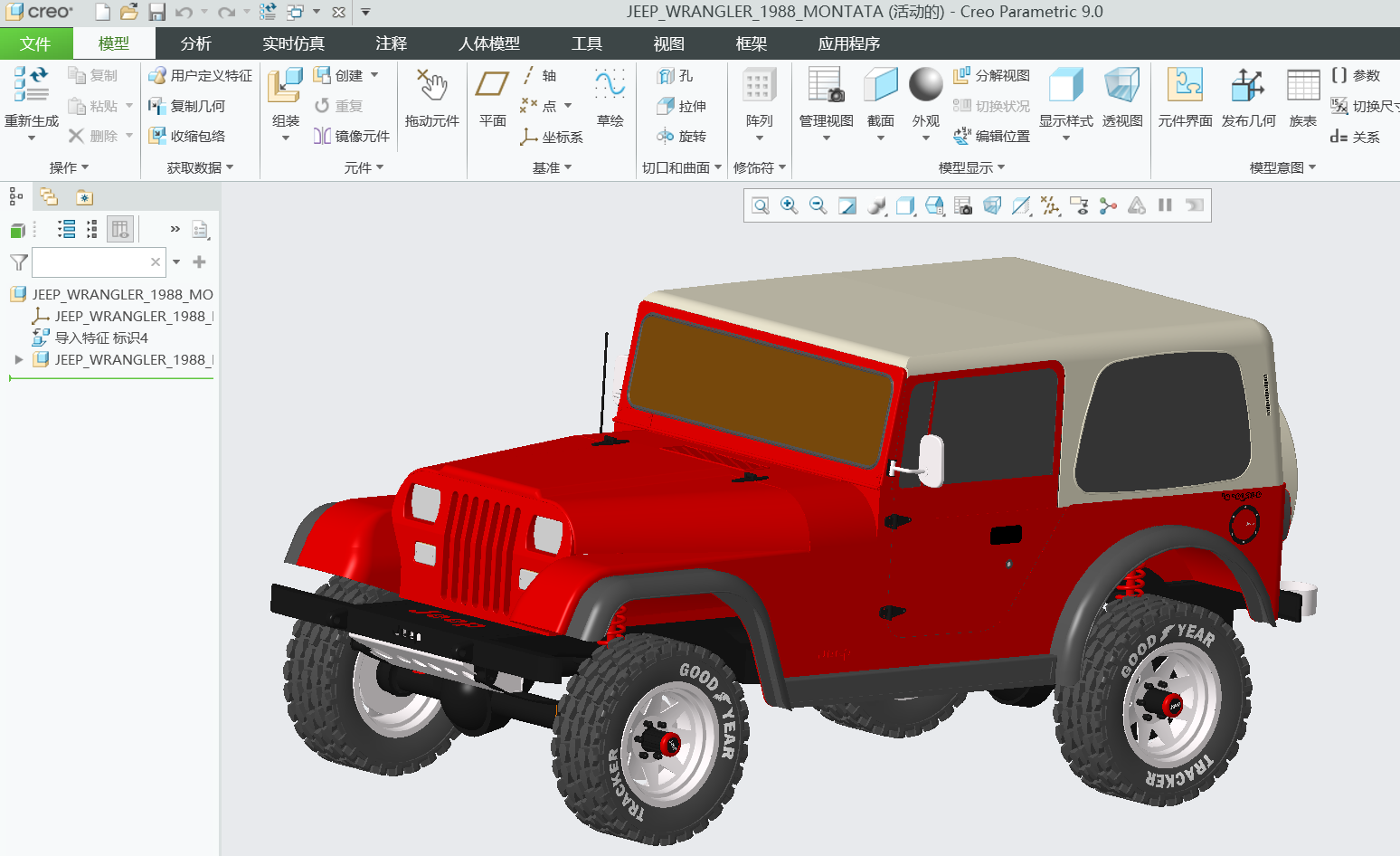The image size is (1400, 856).
Task: Click the Saved Orientations icon in the graphics toolbar
Action: (934, 205)
